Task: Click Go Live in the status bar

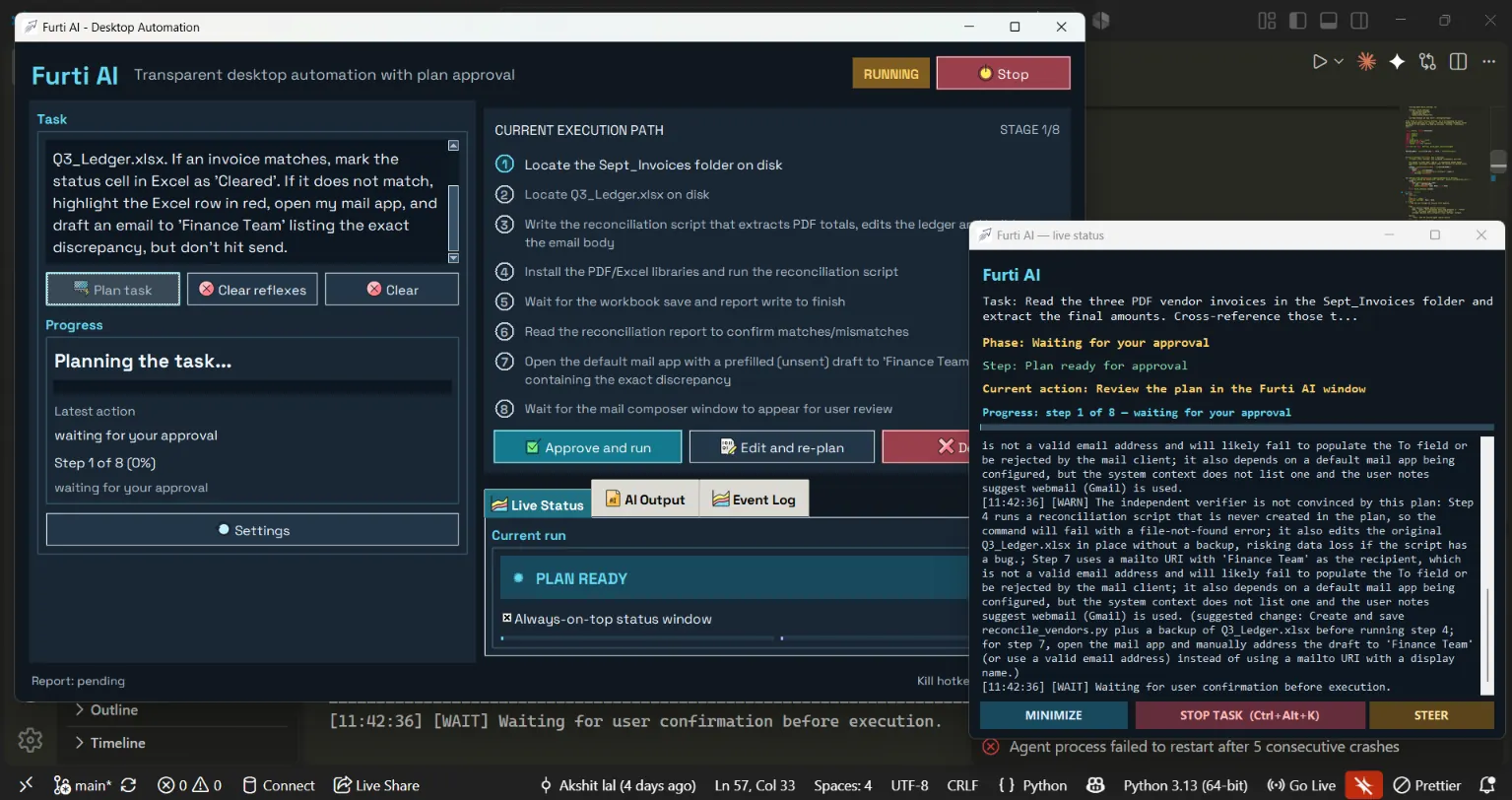Action: click(1301, 785)
